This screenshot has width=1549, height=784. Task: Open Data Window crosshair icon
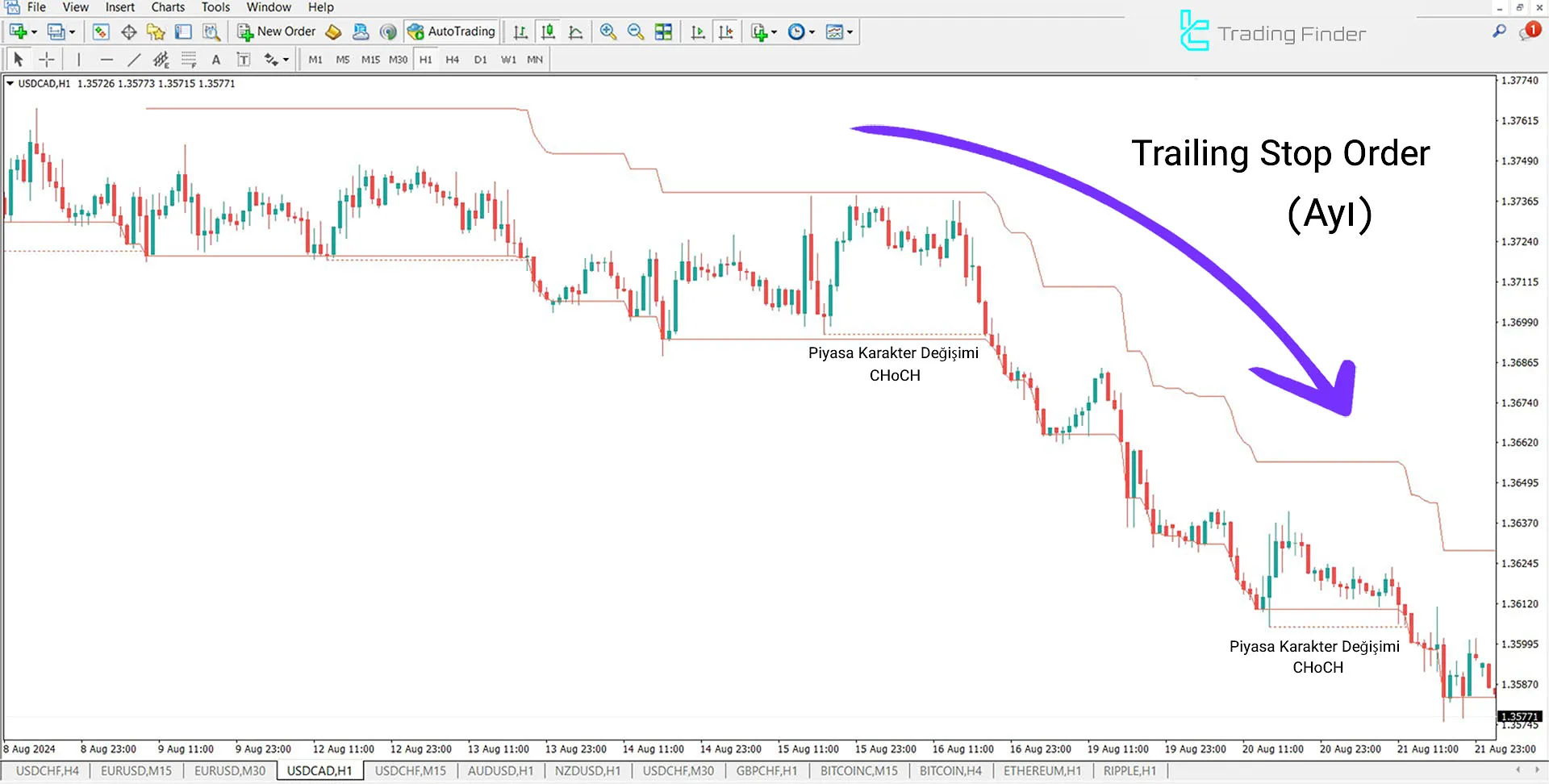coord(128,31)
